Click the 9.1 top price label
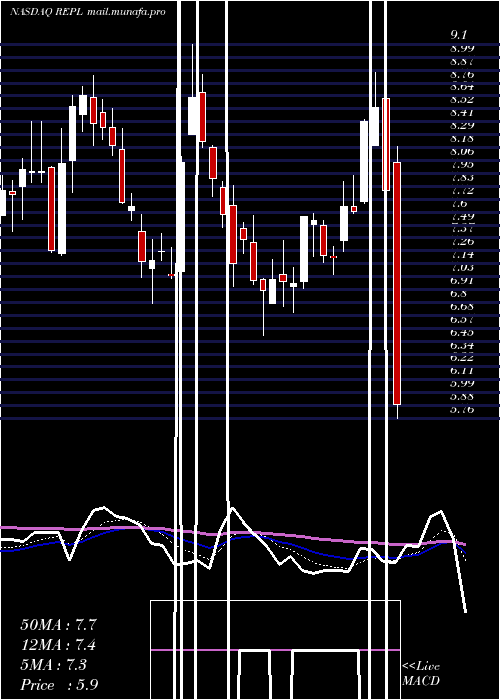The height and width of the screenshot is (700, 500). tap(459, 34)
